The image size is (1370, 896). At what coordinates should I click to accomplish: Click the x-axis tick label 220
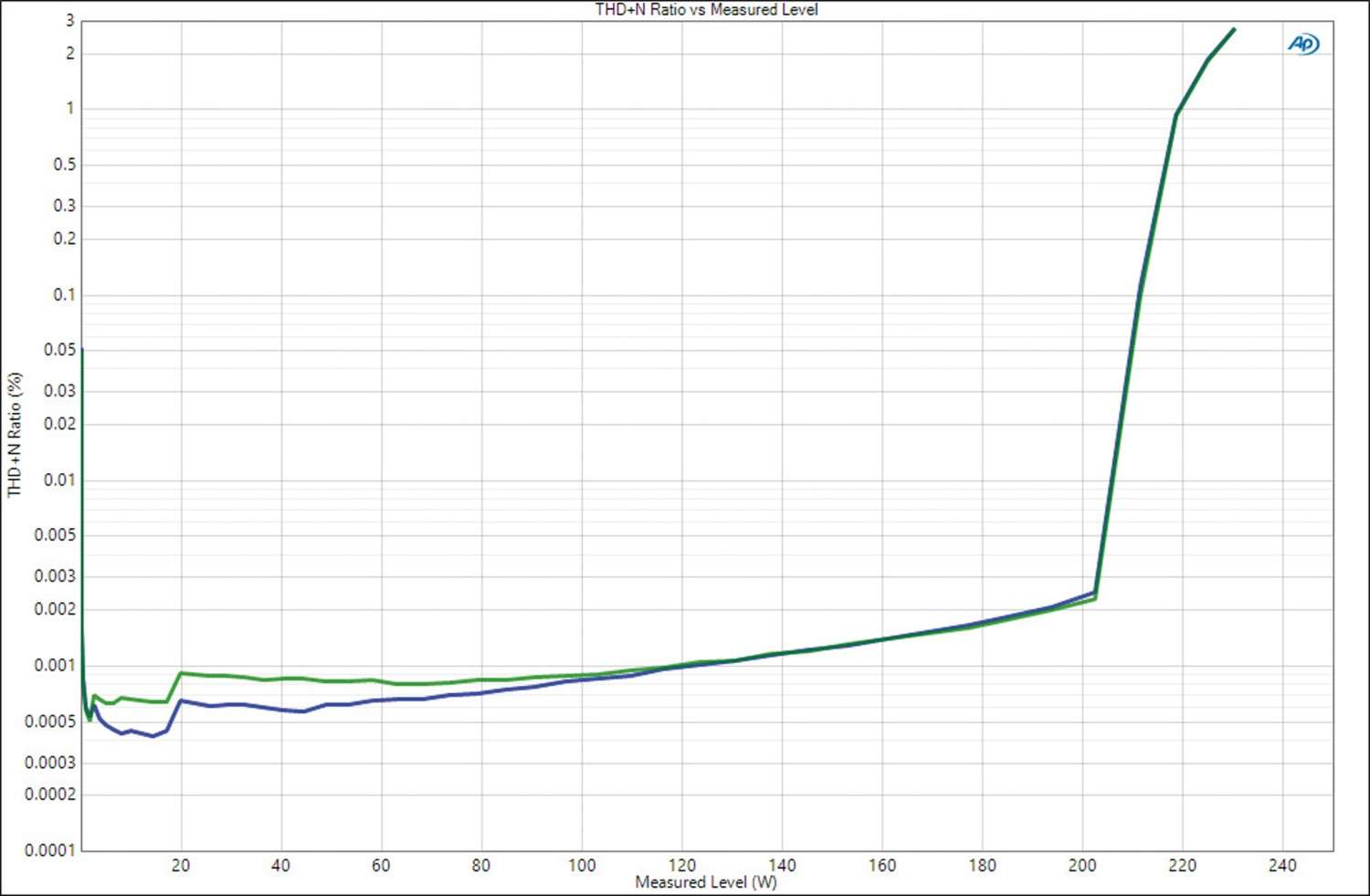1182,865
